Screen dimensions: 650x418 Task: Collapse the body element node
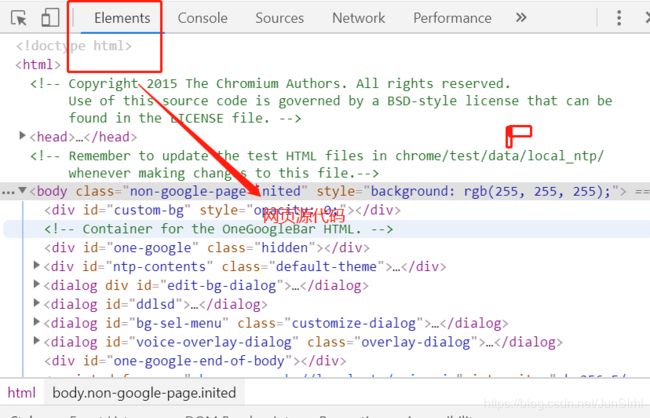coord(23,190)
